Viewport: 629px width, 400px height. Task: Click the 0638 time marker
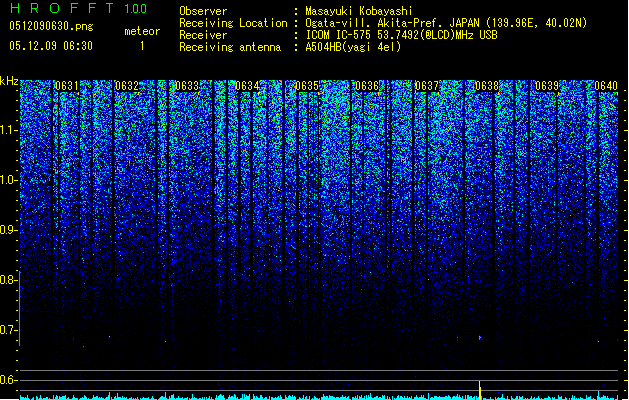point(487,86)
